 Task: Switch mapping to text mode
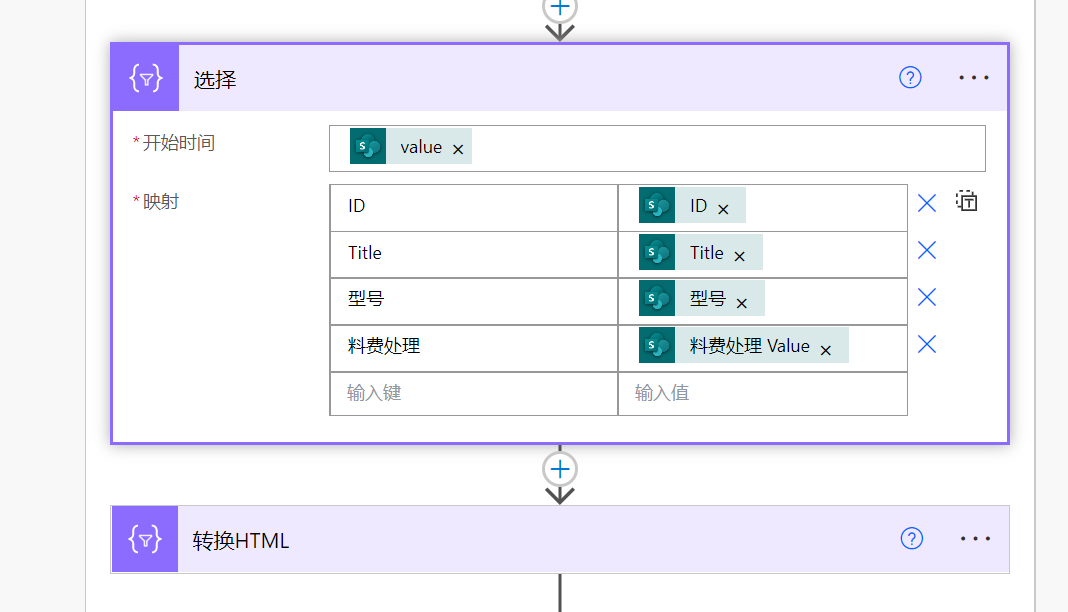click(x=966, y=201)
